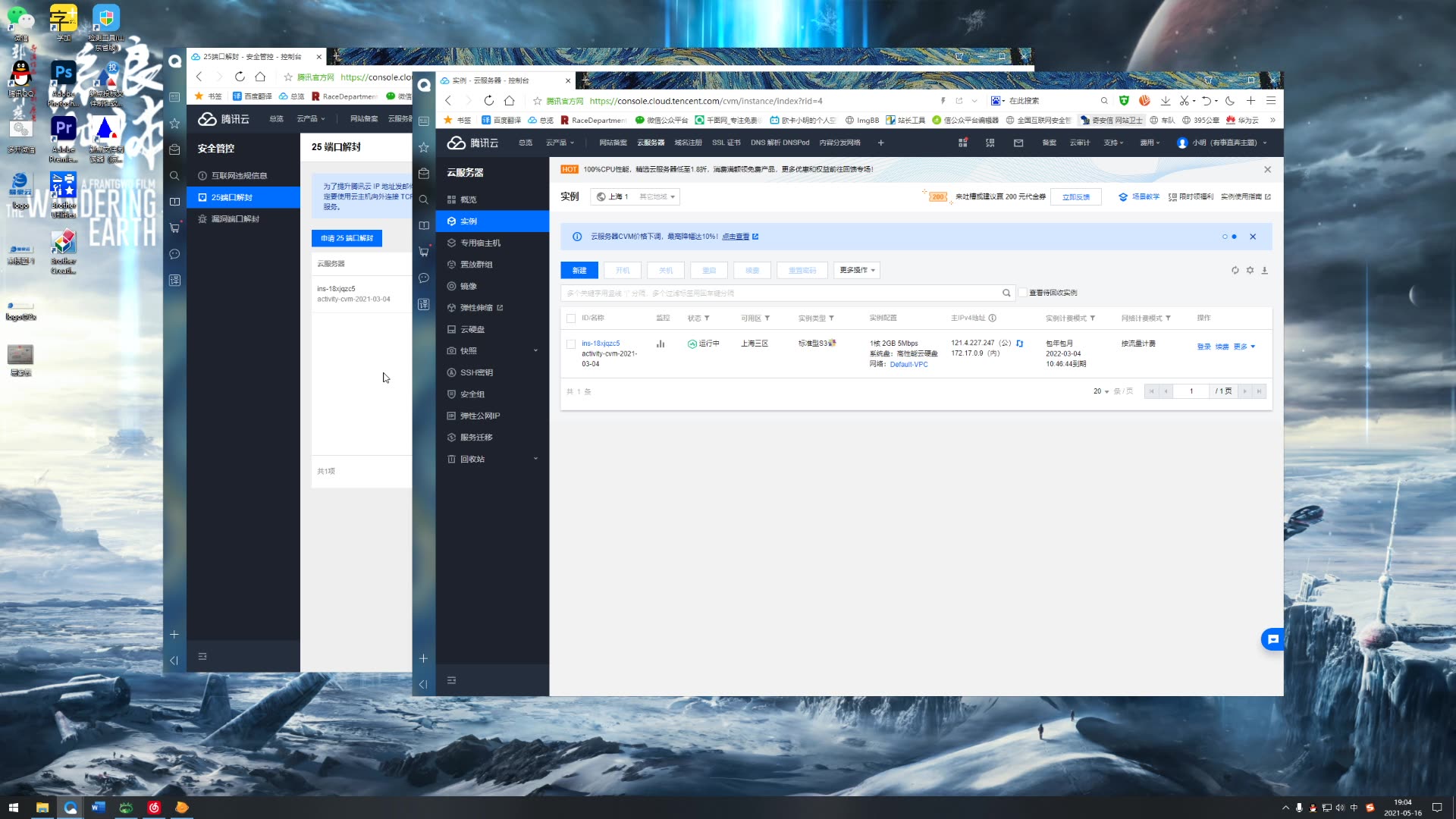1456x819 pixels.
Task: Click the message mail icon in top bar
Action: (x=1018, y=143)
